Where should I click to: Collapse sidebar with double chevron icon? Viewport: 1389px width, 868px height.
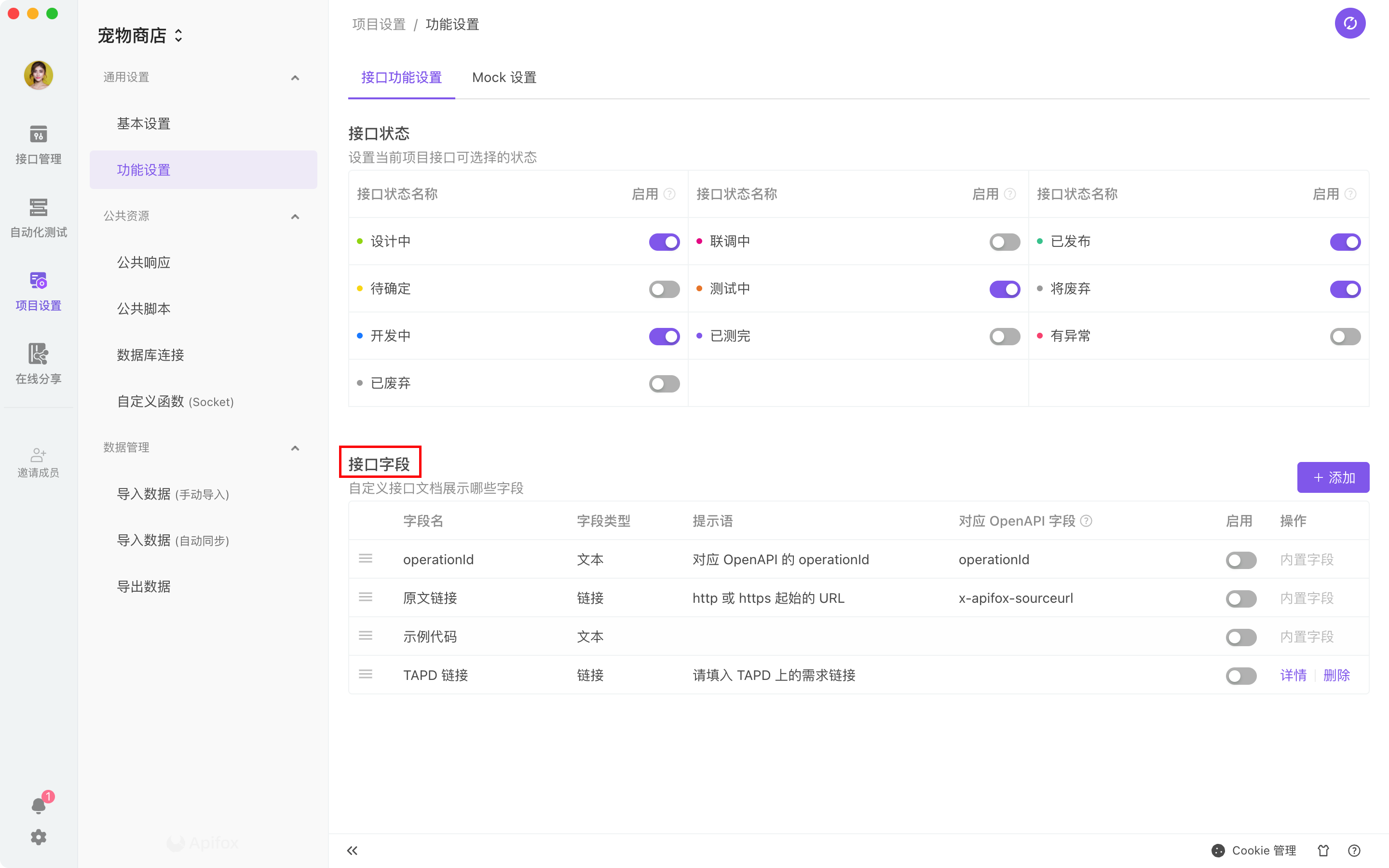pyautogui.click(x=352, y=850)
